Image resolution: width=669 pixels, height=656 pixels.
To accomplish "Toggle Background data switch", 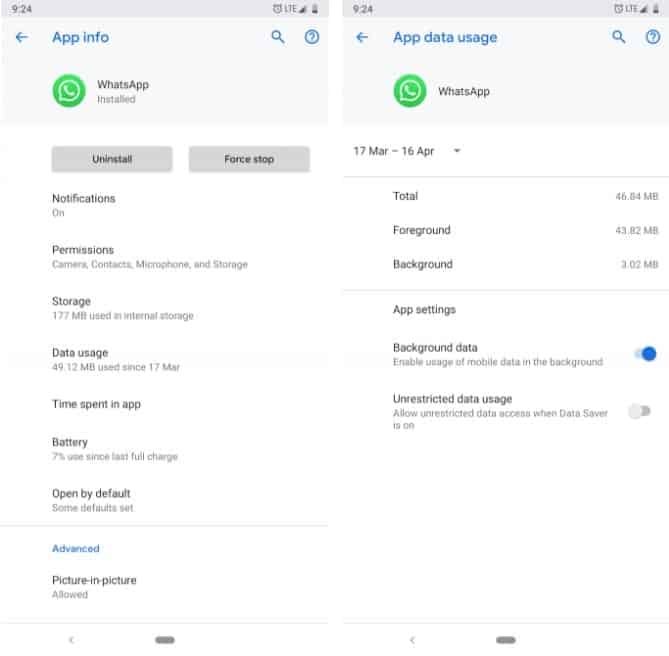I will (646, 354).
